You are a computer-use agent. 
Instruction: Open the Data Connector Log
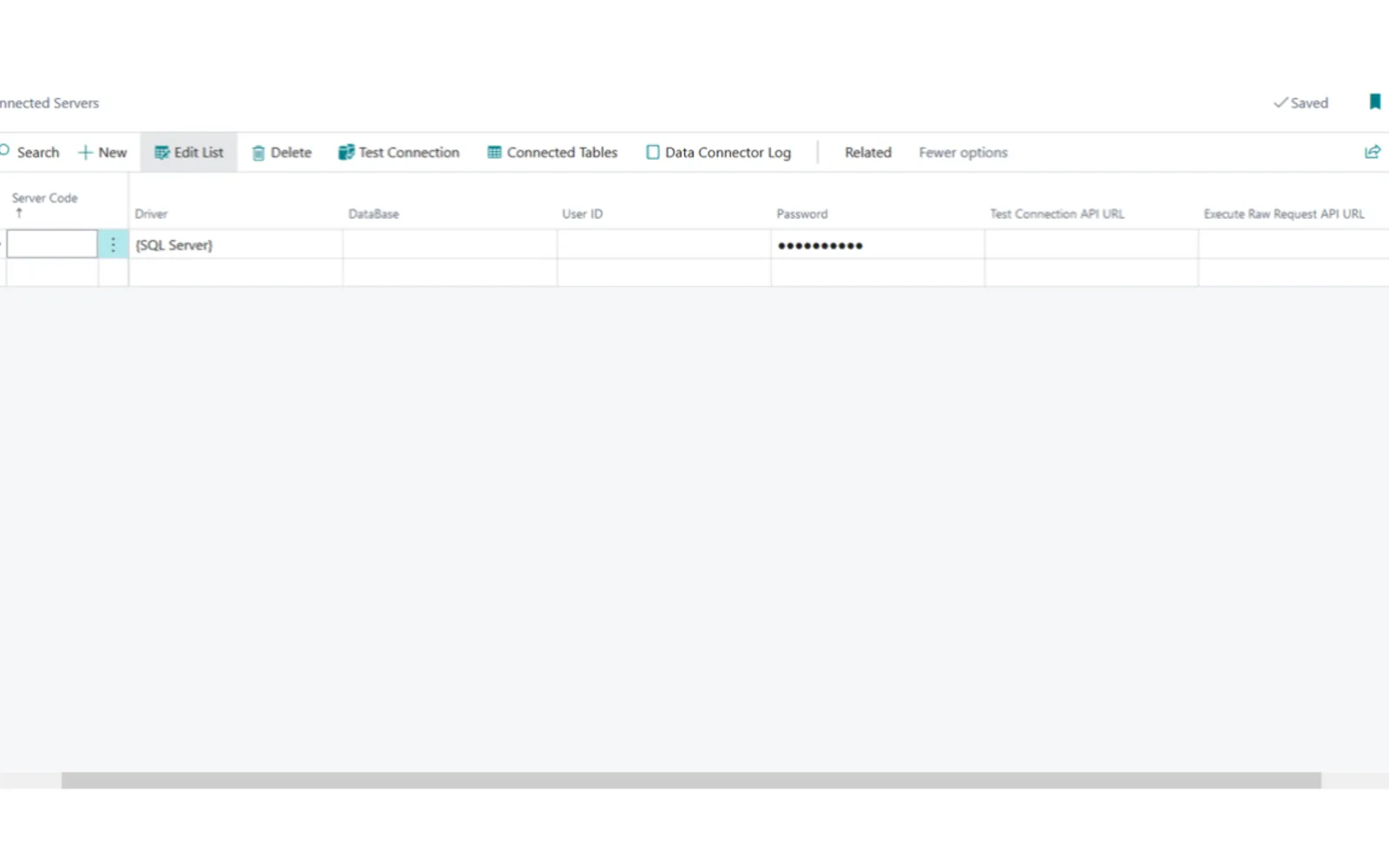(719, 153)
